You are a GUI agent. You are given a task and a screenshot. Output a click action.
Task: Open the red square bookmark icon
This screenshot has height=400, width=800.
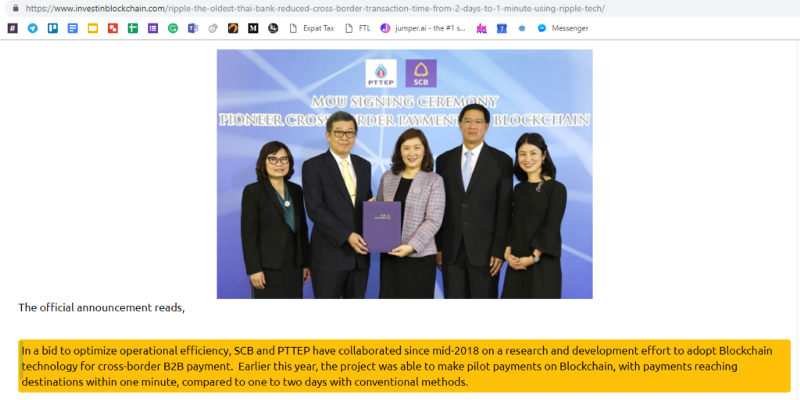pyautogui.click(x=113, y=29)
